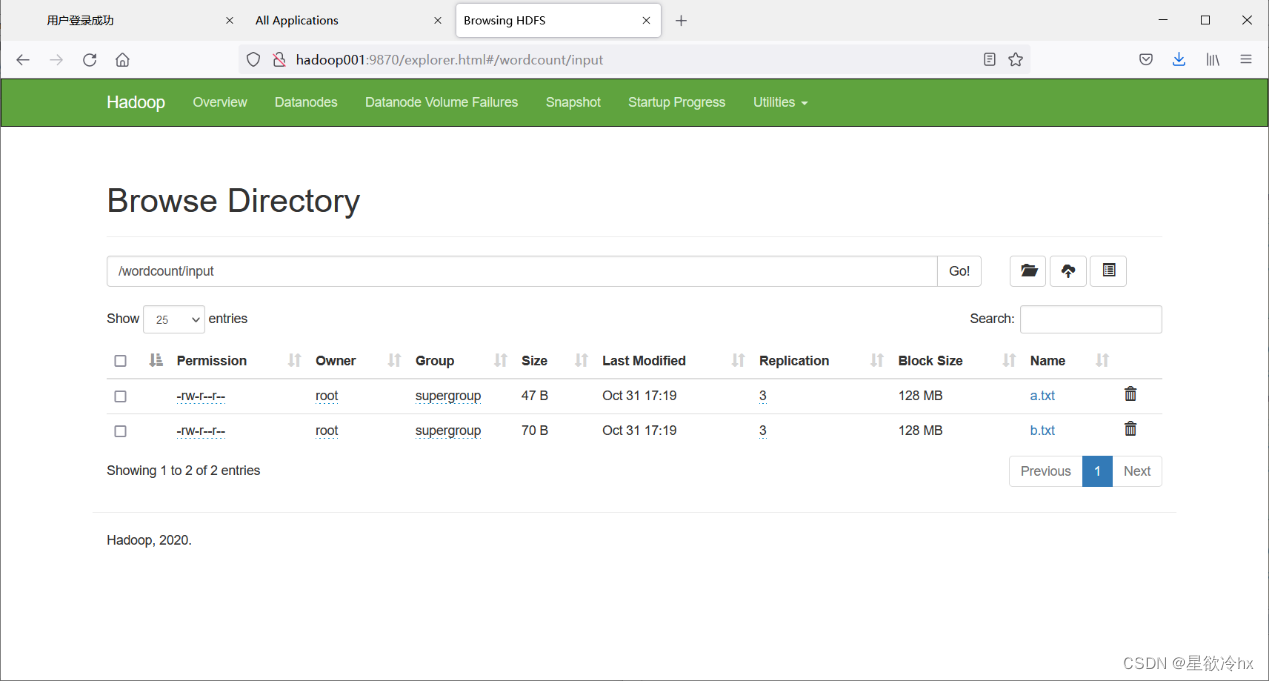Toggle reader view icon in address bar
Screen dimensions: 1269x681
[989, 60]
